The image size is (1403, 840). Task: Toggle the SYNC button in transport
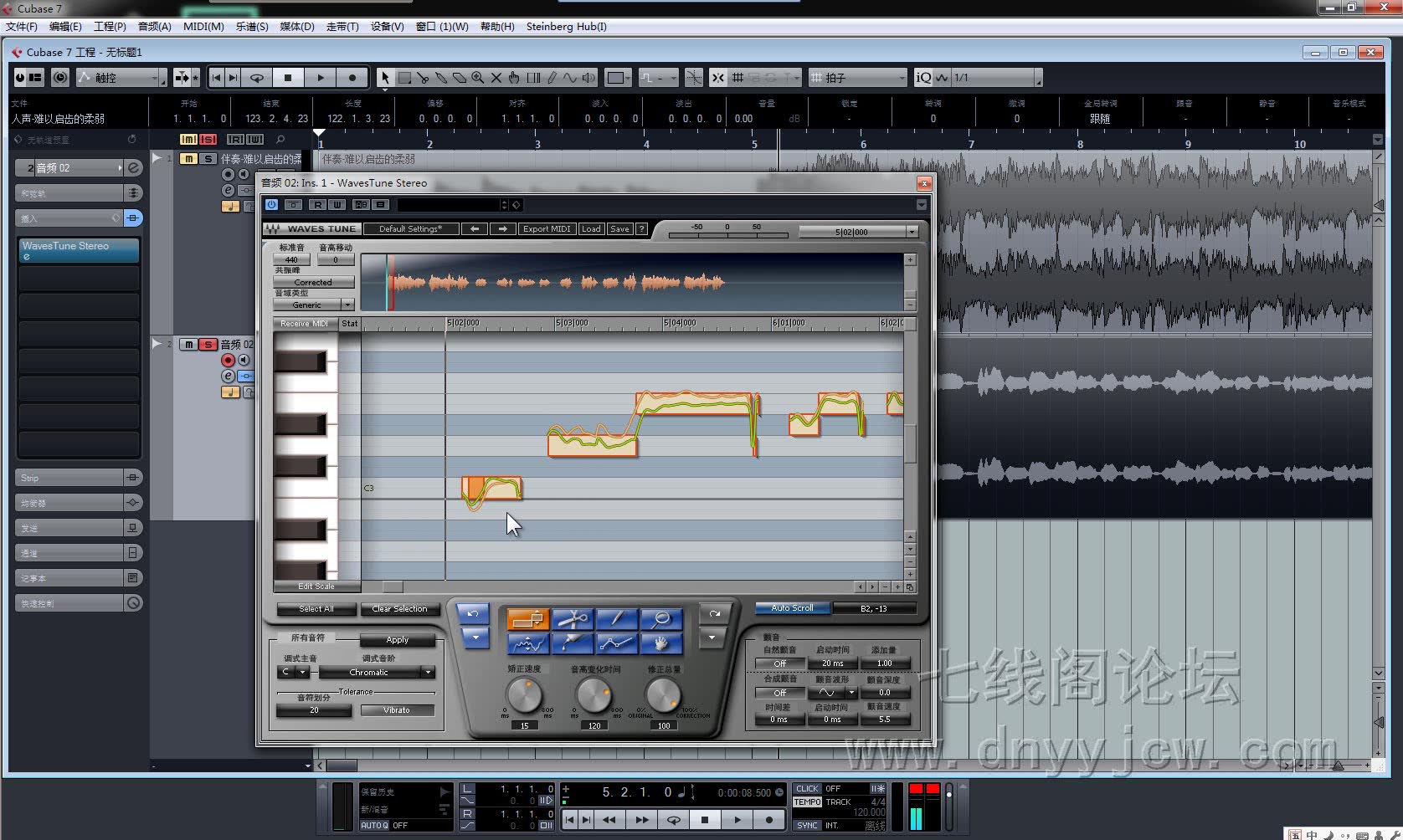807,825
